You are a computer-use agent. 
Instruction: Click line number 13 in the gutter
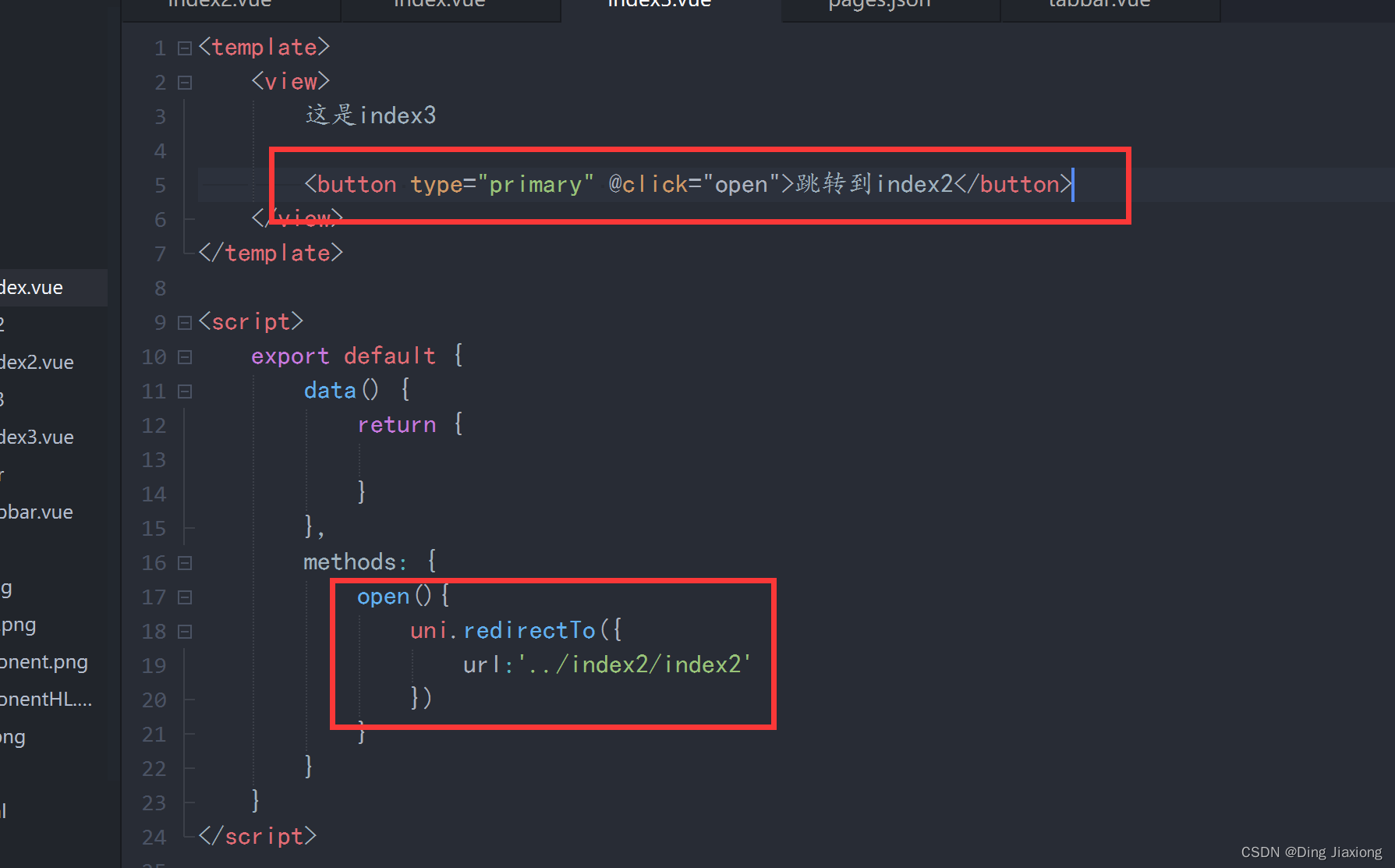[x=154, y=460]
